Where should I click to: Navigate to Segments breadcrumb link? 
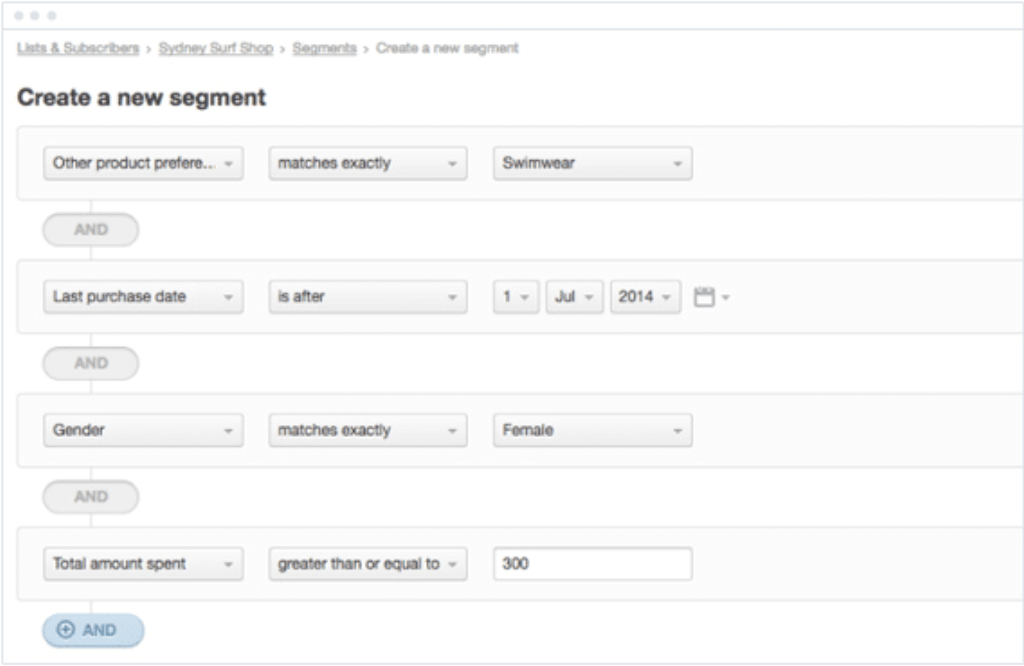click(x=324, y=48)
